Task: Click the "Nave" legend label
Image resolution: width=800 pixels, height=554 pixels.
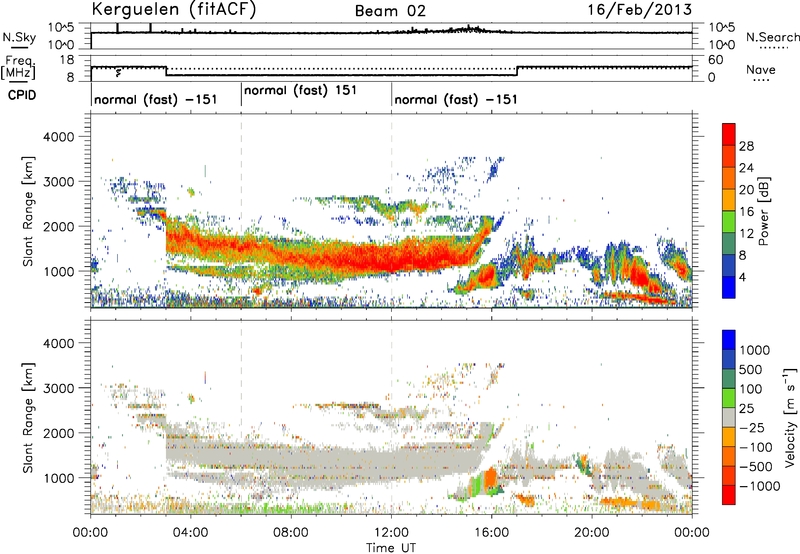Action: [761, 69]
